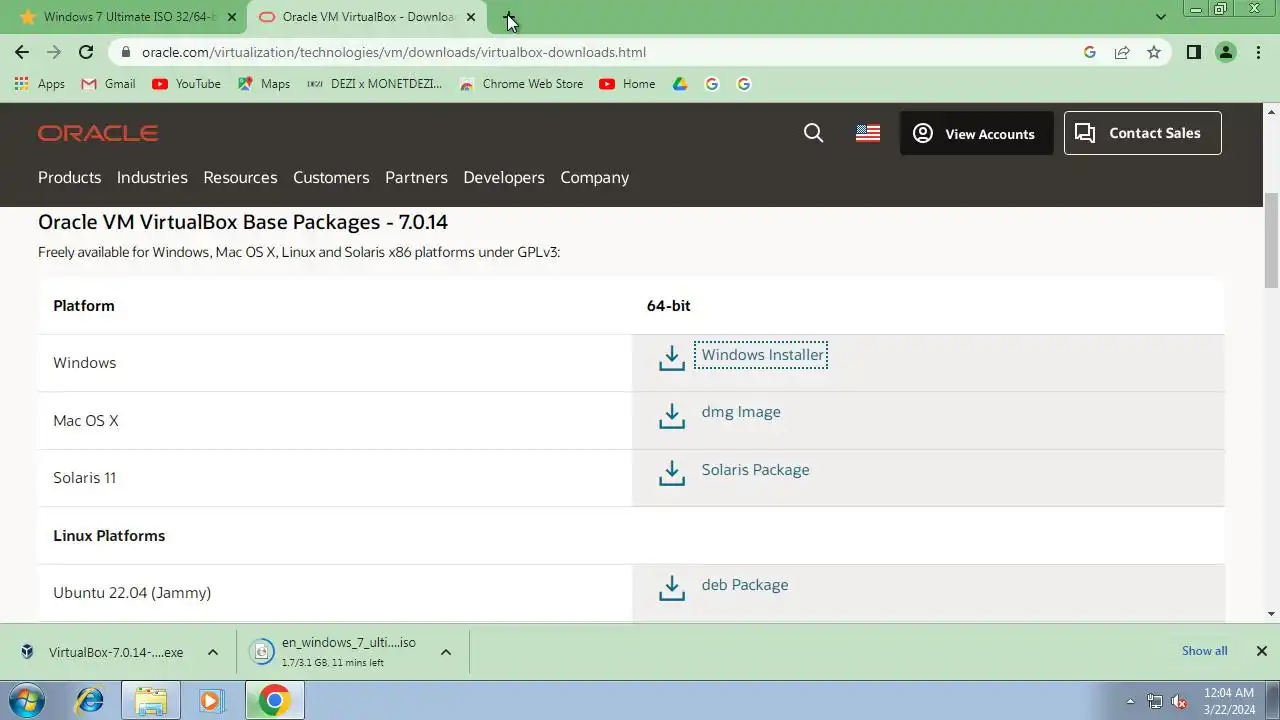Click the Google icon in address bar
Image resolution: width=1280 pixels, height=720 pixels.
click(1090, 52)
